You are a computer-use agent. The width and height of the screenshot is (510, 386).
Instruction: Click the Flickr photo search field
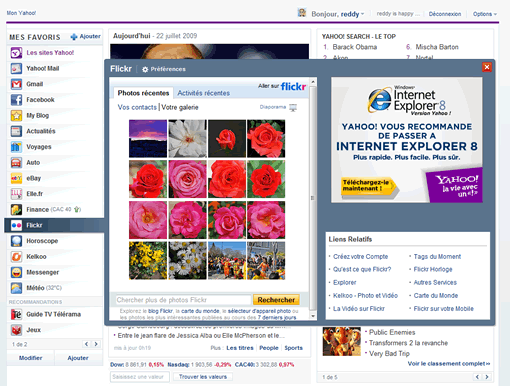[x=183, y=300]
